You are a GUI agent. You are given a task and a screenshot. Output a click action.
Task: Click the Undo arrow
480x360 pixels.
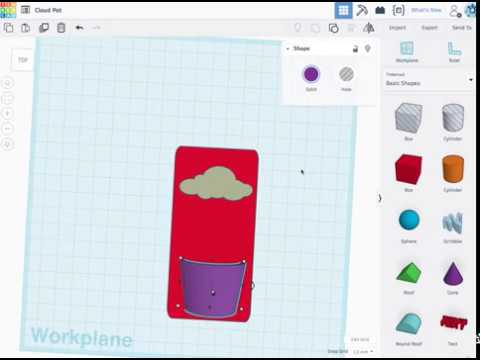79,28
